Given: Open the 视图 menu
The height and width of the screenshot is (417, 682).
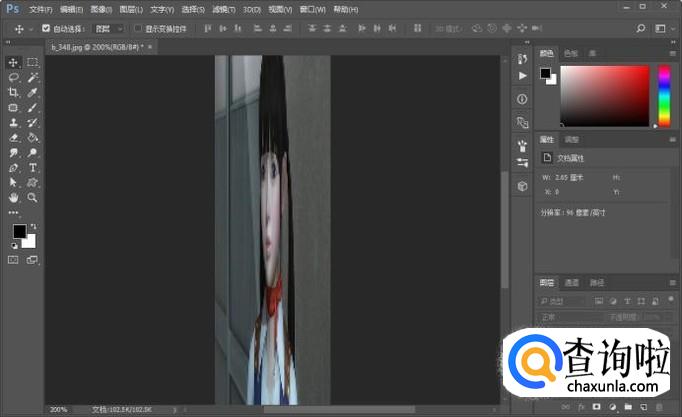Looking at the screenshot, I should tap(280, 9).
